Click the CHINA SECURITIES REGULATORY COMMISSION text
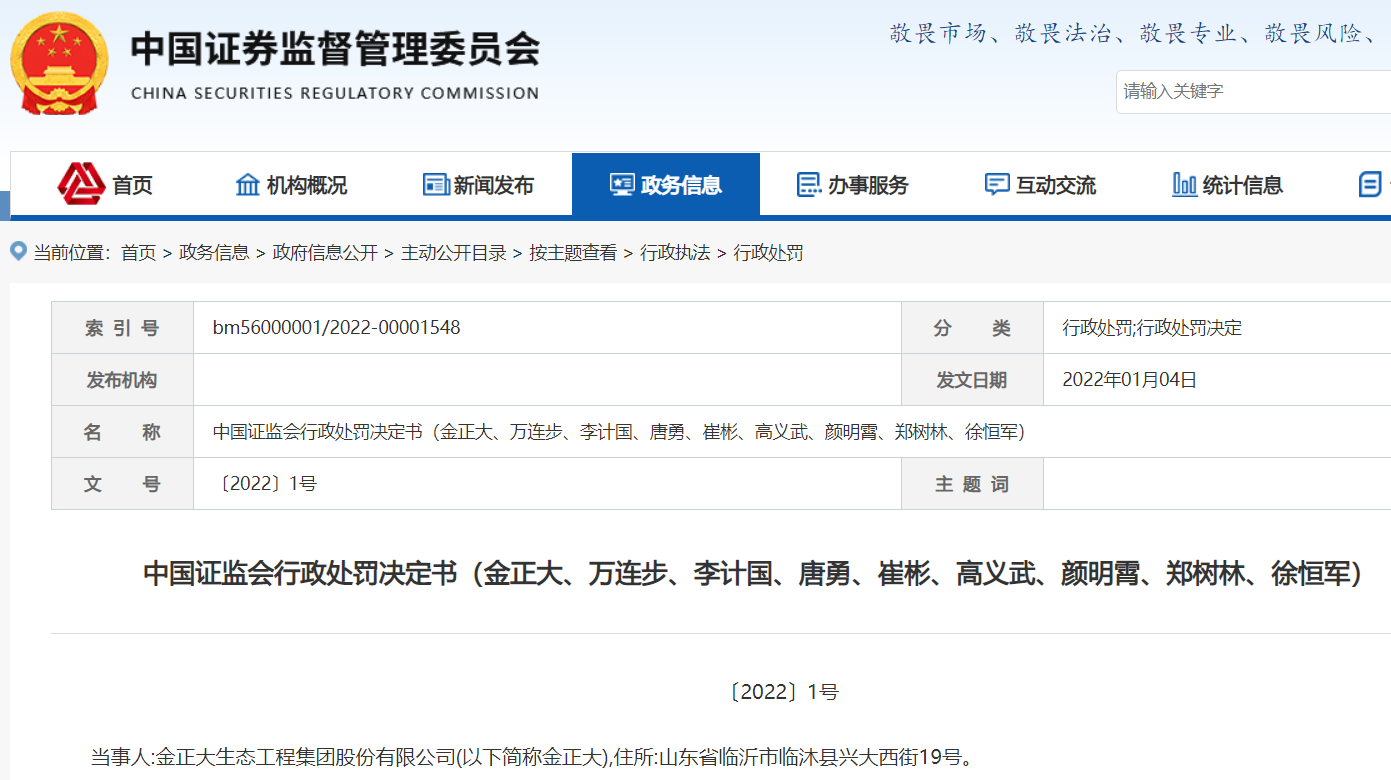 [x=335, y=93]
